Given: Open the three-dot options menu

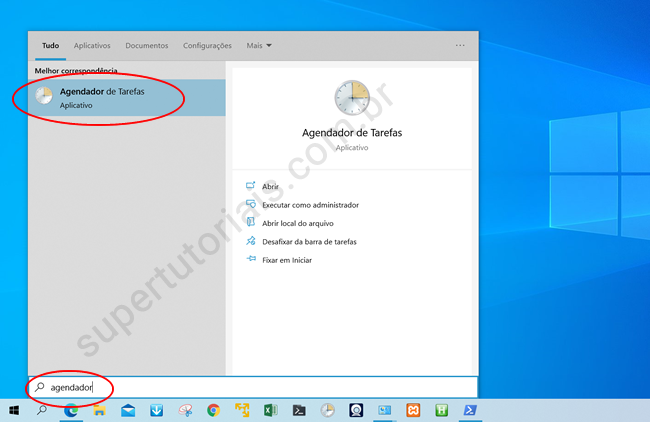Looking at the screenshot, I should point(460,45).
